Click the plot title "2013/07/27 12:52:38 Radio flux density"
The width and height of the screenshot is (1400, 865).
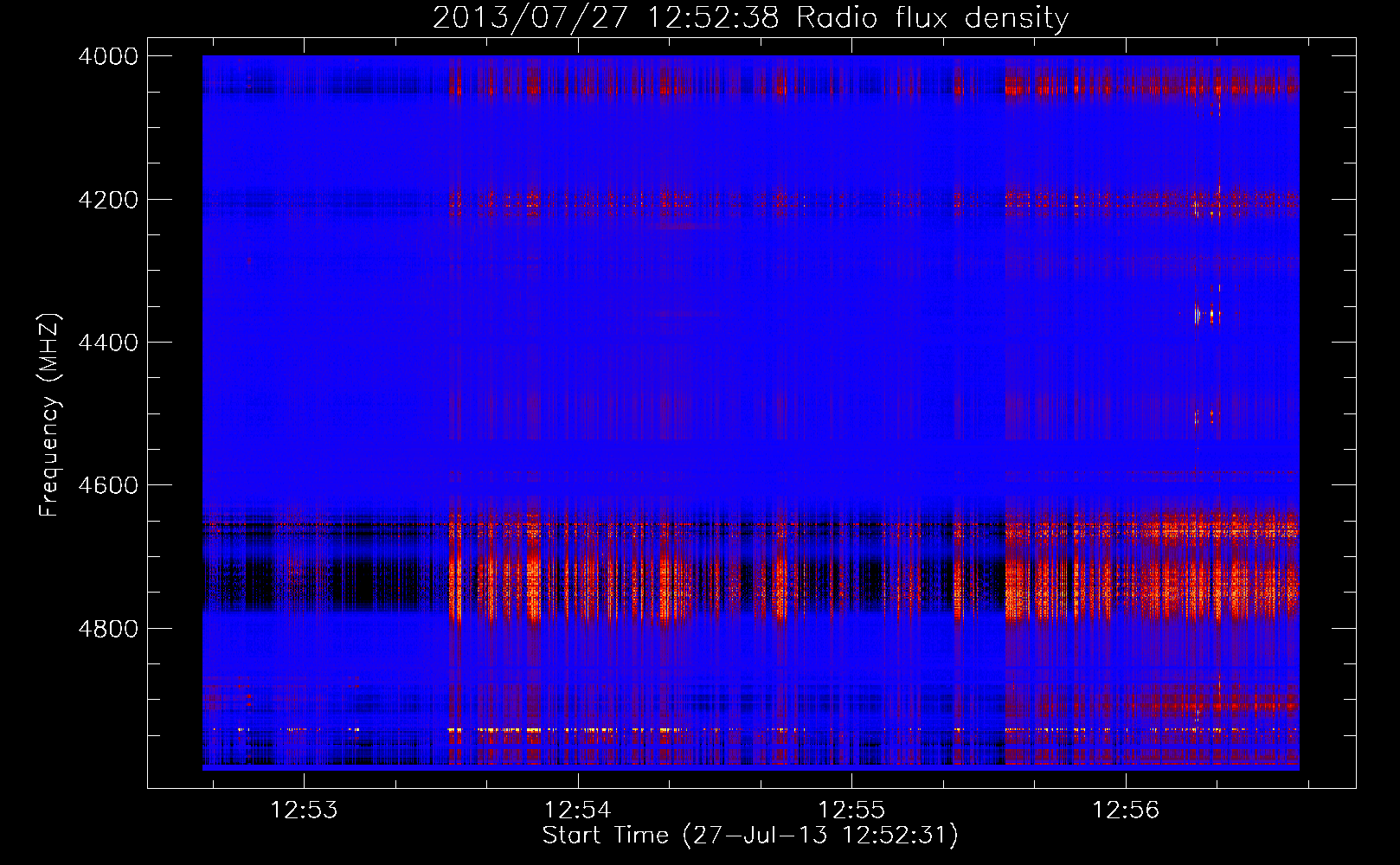tap(750, 18)
